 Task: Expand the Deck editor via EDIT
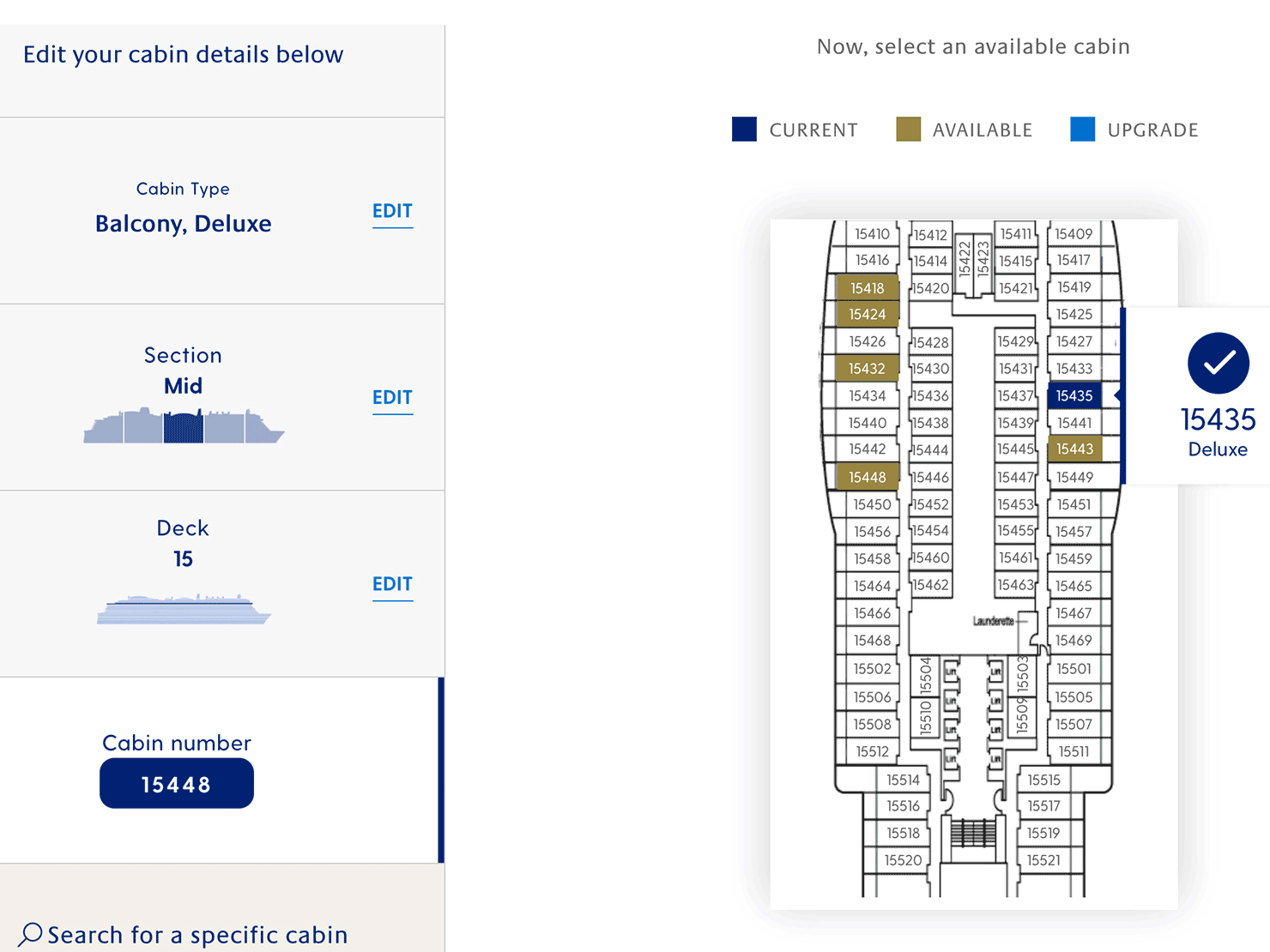point(392,584)
